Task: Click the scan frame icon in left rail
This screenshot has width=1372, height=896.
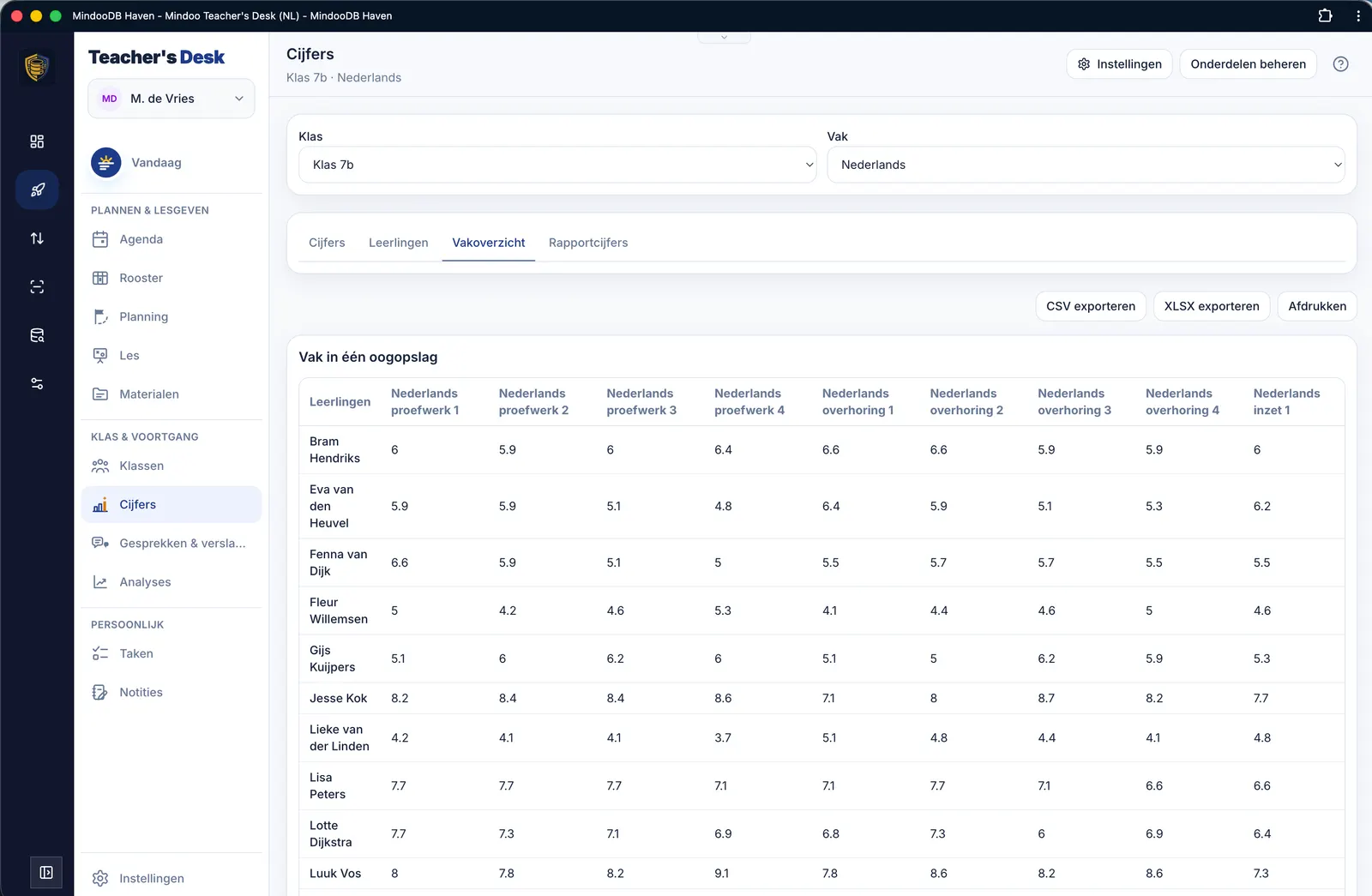Action: pos(37,286)
